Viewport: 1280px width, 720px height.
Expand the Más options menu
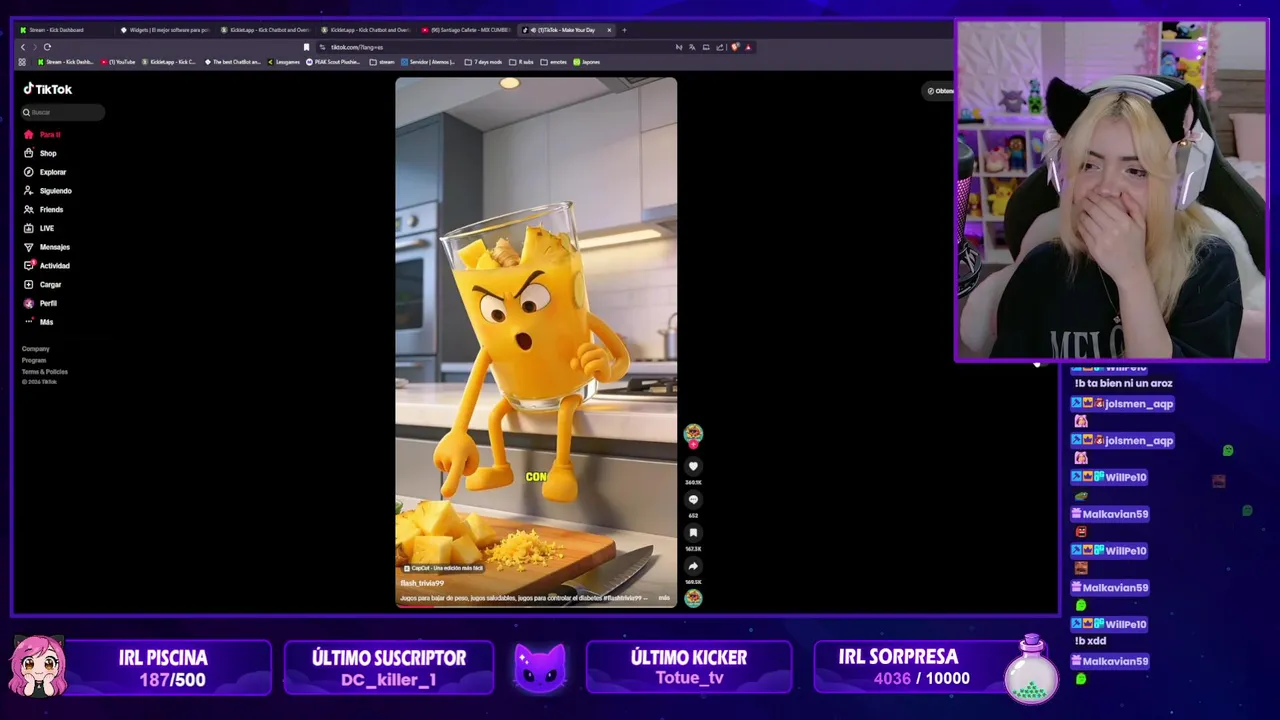tap(39, 322)
